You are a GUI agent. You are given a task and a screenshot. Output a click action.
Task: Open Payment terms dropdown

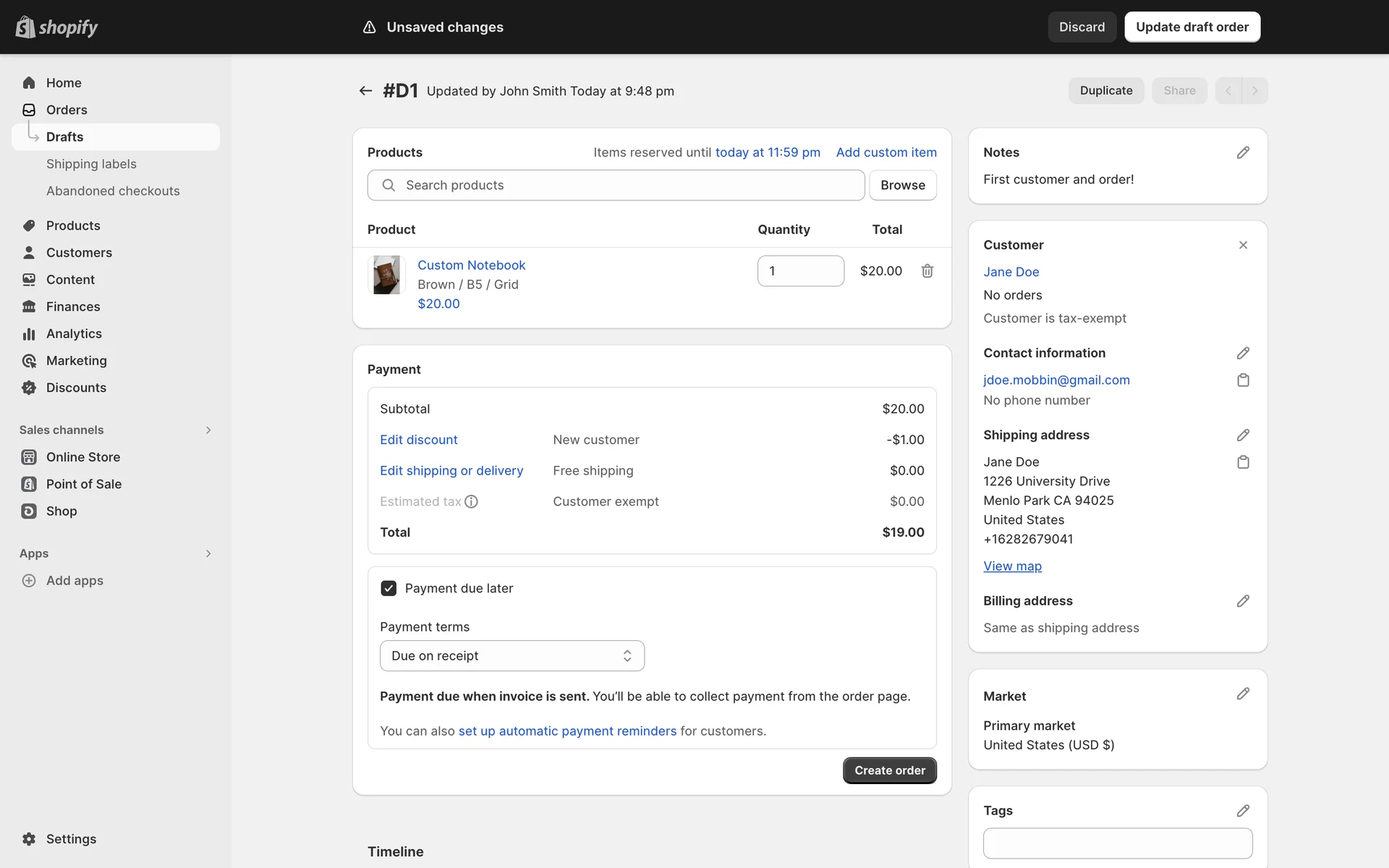click(511, 655)
